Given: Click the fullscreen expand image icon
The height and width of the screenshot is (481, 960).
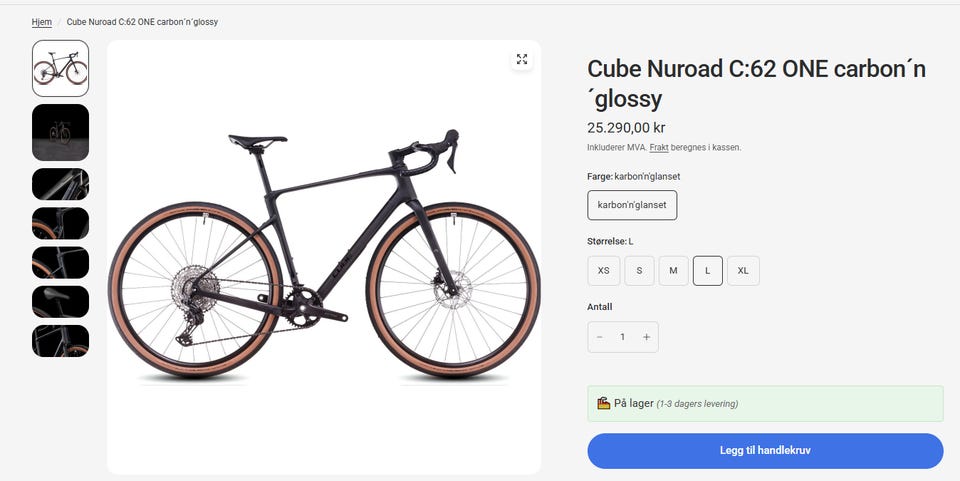Looking at the screenshot, I should (521, 60).
